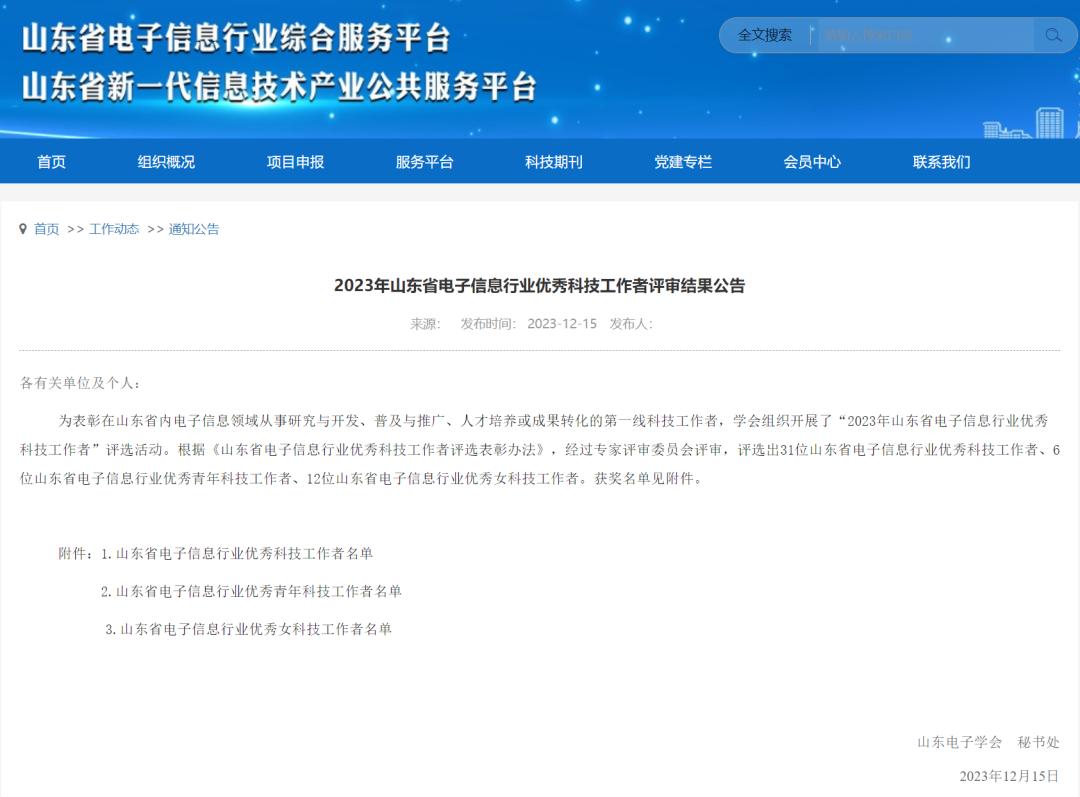Open the 首页 navigation menu item
Screen dimensions: 1080x797
[x=51, y=162]
